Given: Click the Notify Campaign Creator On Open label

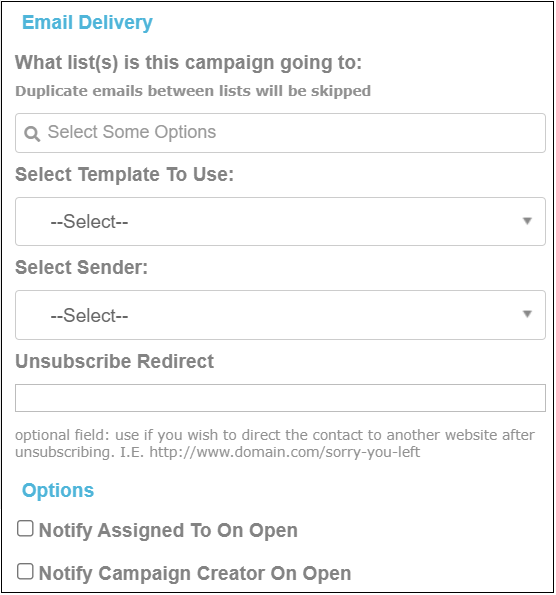Looking at the screenshot, I should click(195, 573).
